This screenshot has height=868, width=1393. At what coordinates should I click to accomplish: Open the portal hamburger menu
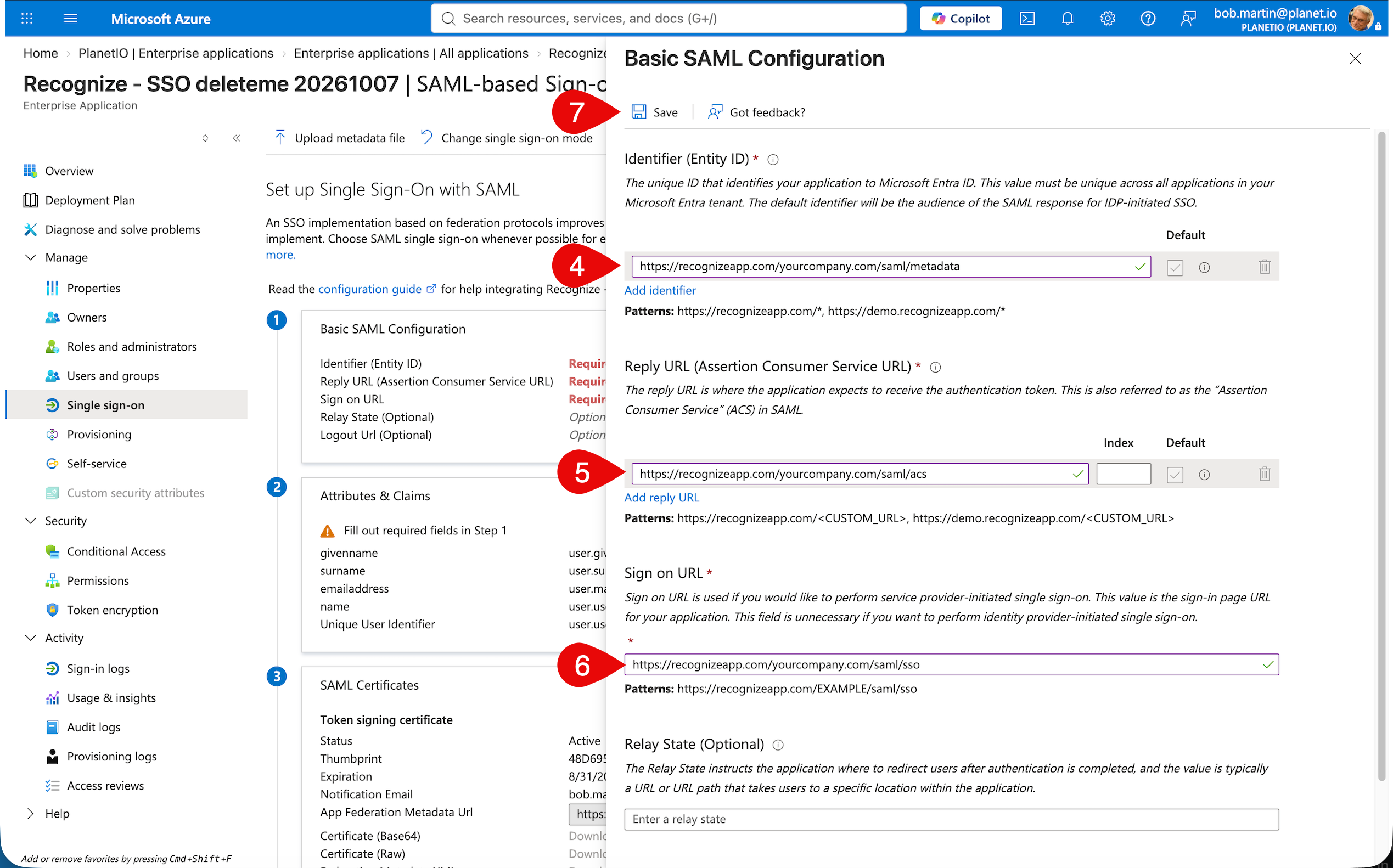click(71, 18)
